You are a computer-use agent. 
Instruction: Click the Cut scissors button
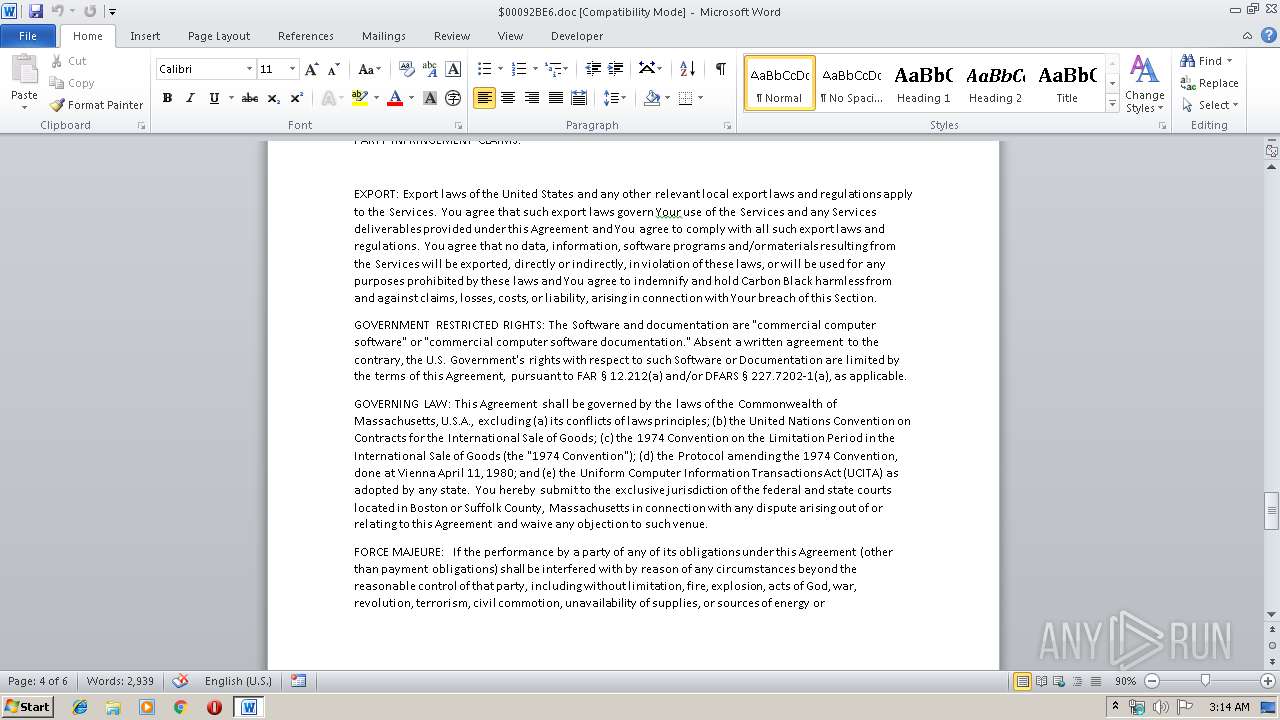coord(68,61)
